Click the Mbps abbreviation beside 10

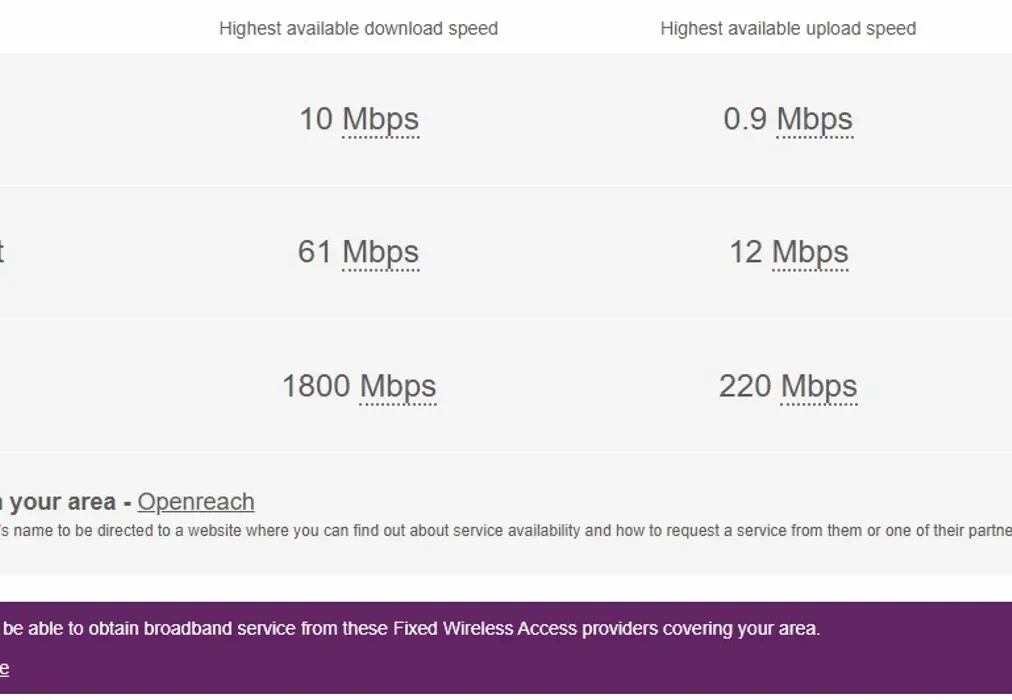coord(380,119)
